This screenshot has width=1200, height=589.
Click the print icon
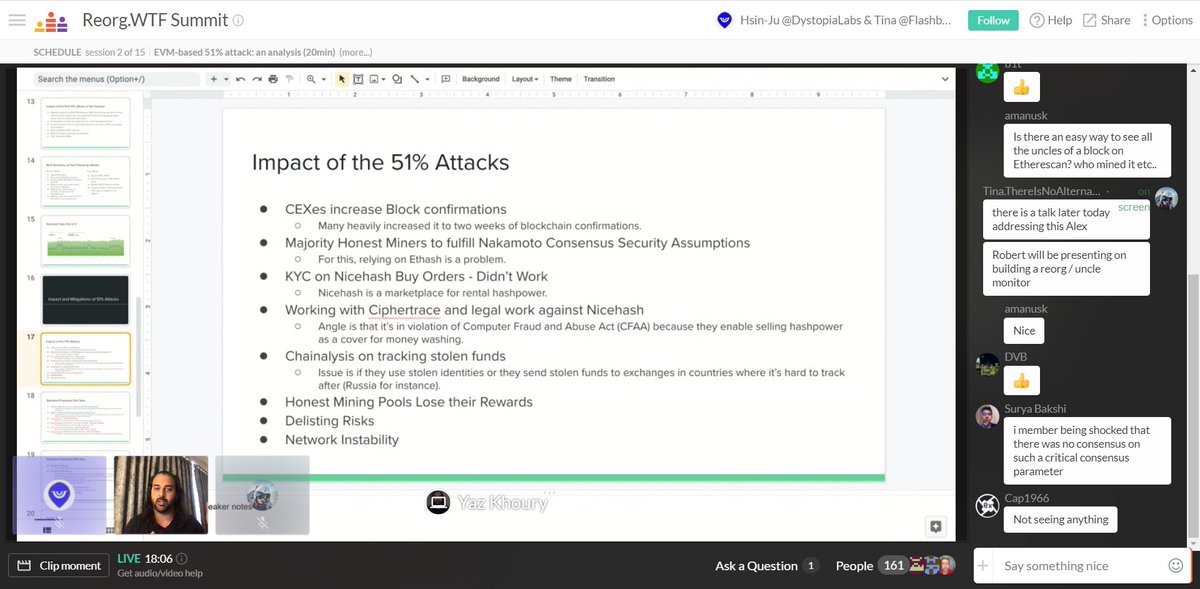(x=272, y=79)
